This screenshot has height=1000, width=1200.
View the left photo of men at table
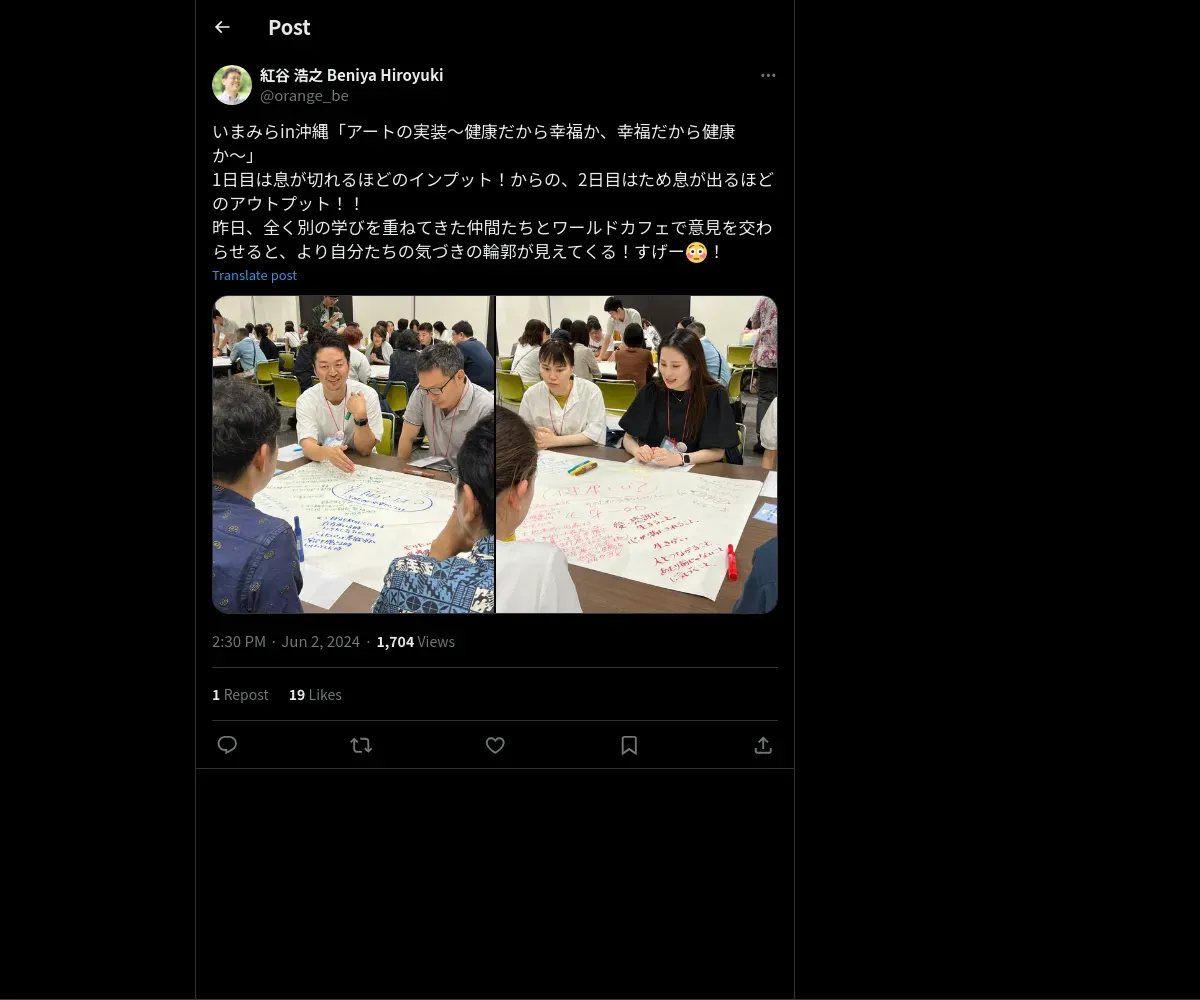click(353, 454)
